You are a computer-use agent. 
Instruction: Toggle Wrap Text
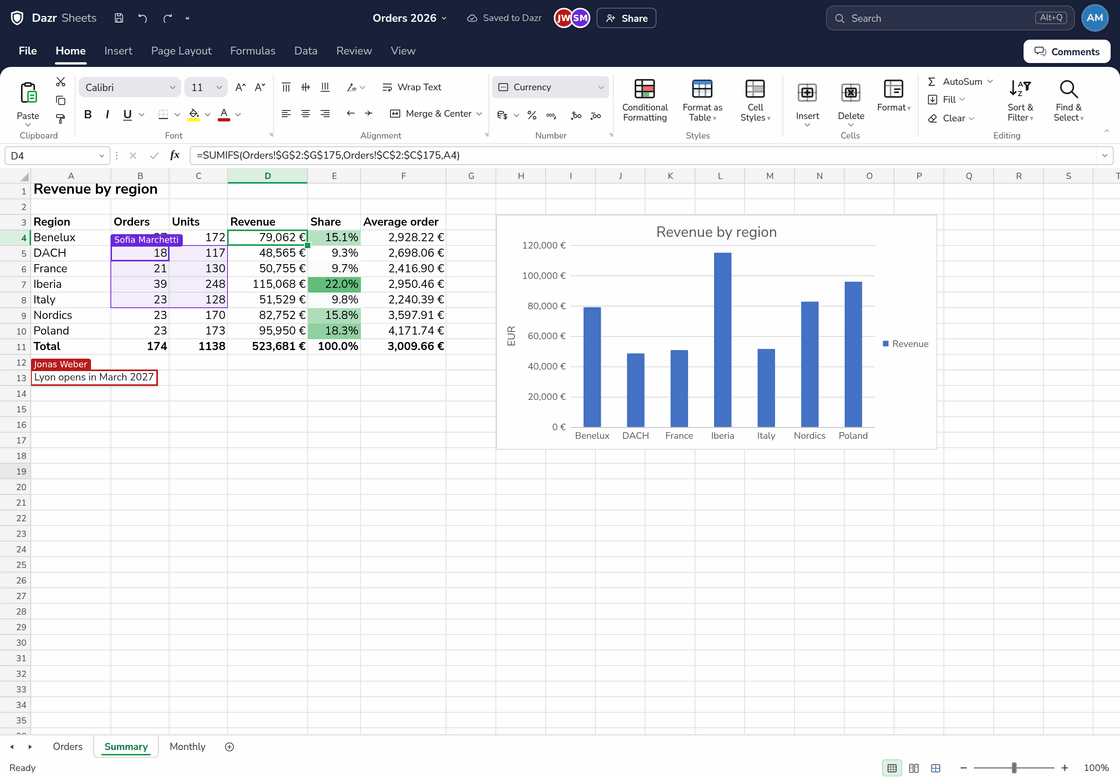(412, 87)
